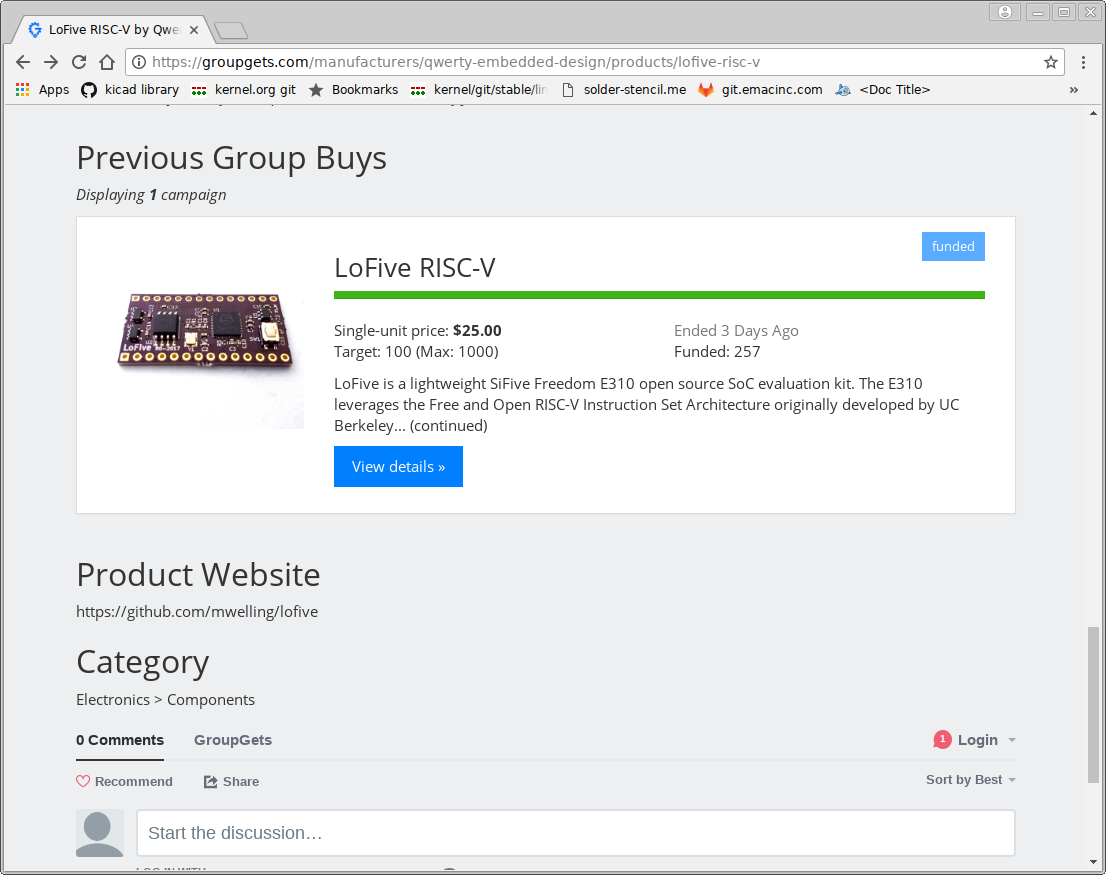This screenshot has width=1106, height=875.
Task: Open kernel.org git bookmark
Action: [244, 90]
